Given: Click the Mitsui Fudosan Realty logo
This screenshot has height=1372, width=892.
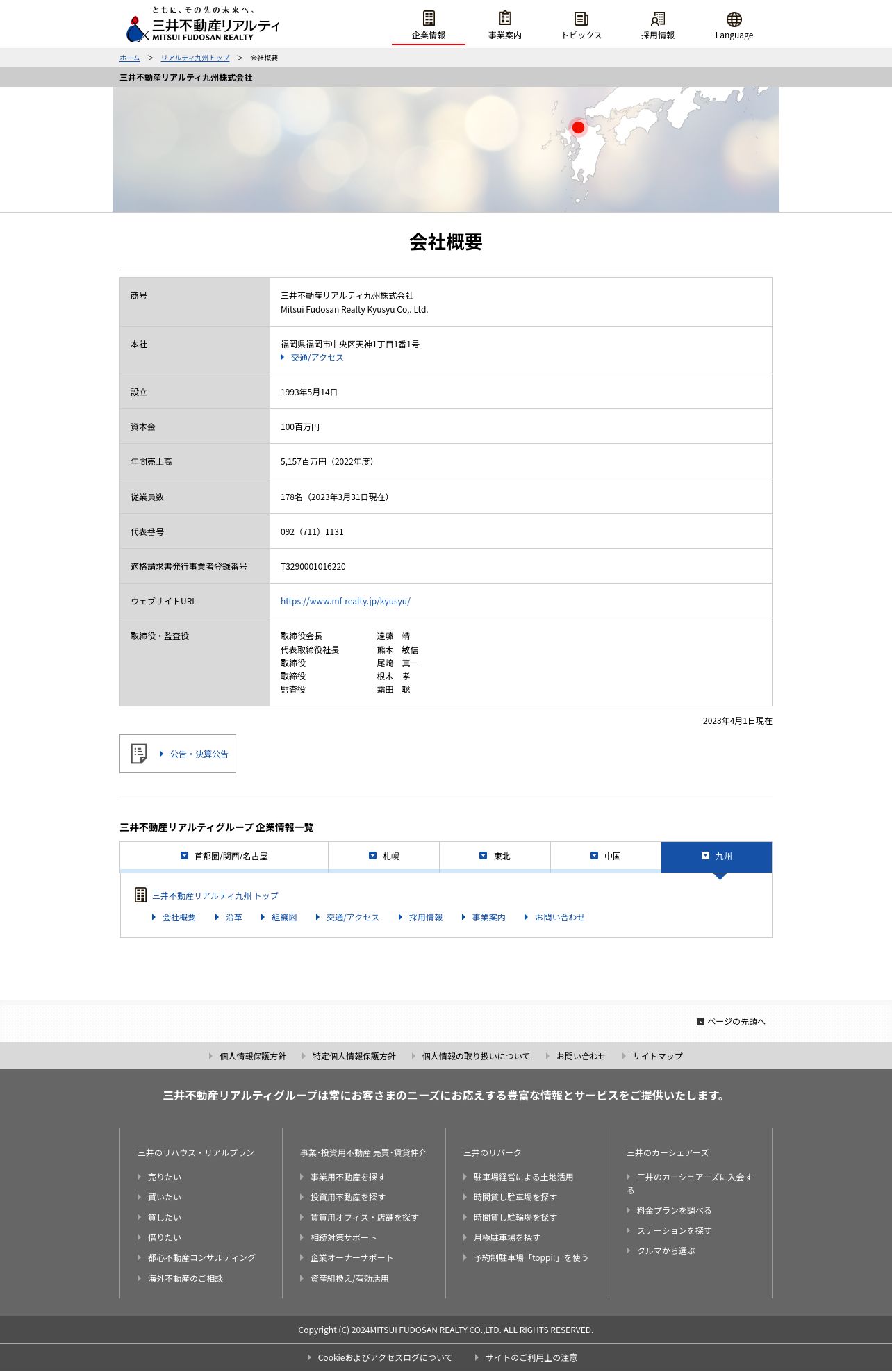Looking at the screenshot, I should pyautogui.click(x=203, y=25).
